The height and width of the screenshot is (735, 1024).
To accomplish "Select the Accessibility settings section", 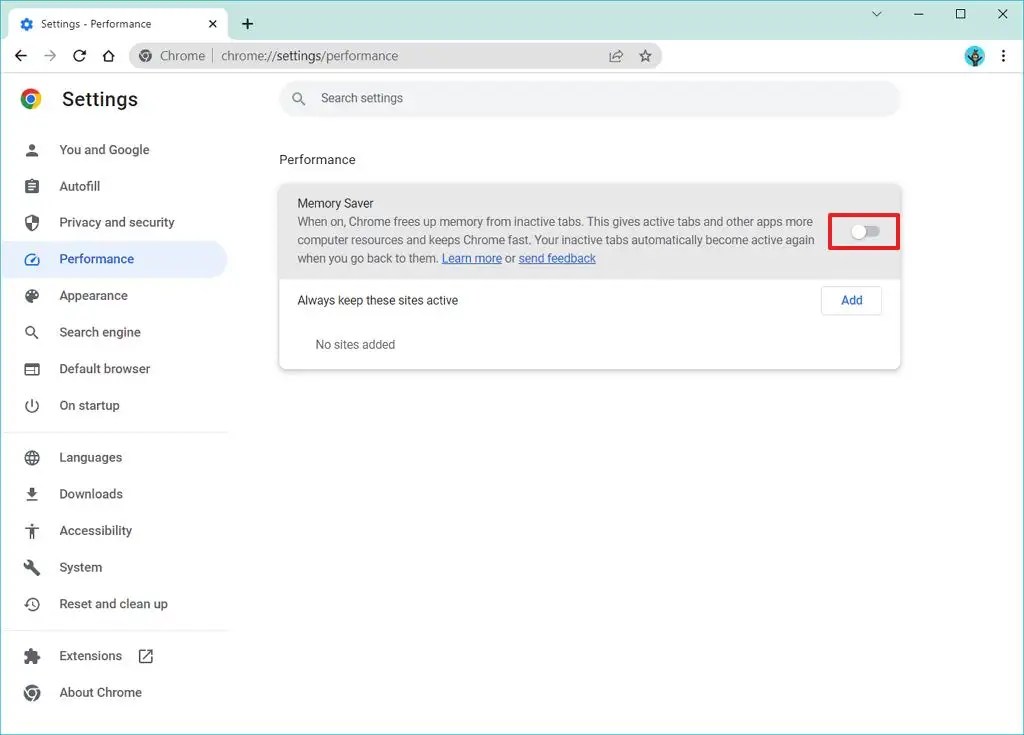I will click(x=95, y=530).
